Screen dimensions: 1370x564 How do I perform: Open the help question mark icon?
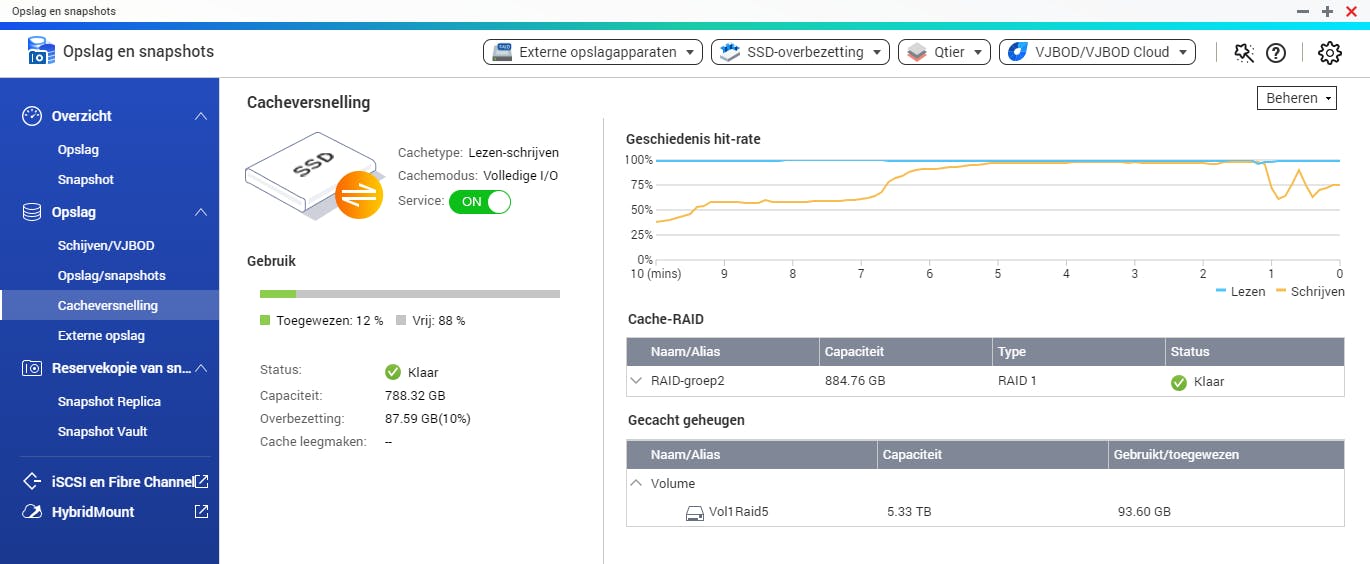point(1276,53)
